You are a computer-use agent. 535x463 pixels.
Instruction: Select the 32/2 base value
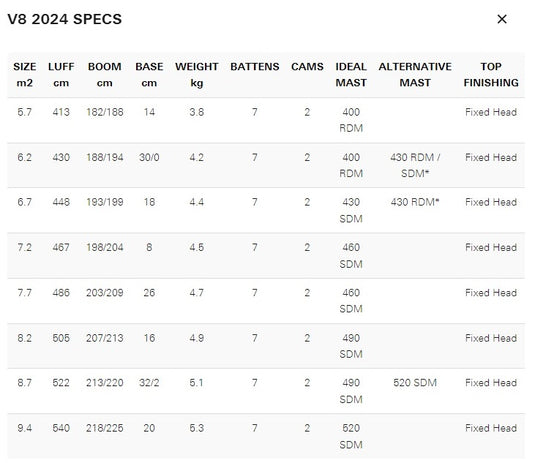tap(149, 382)
